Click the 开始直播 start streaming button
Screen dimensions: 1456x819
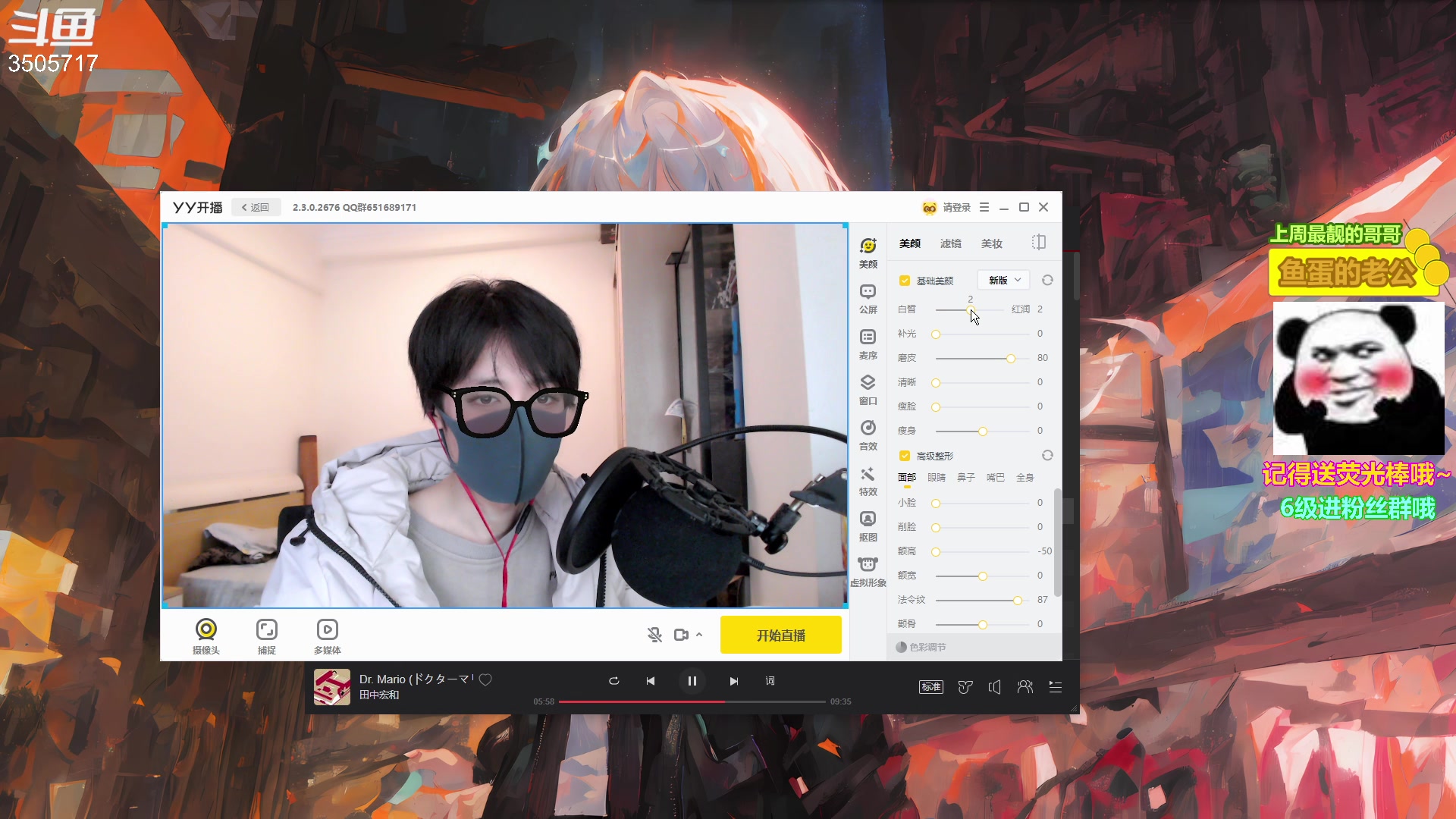click(x=780, y=635)
